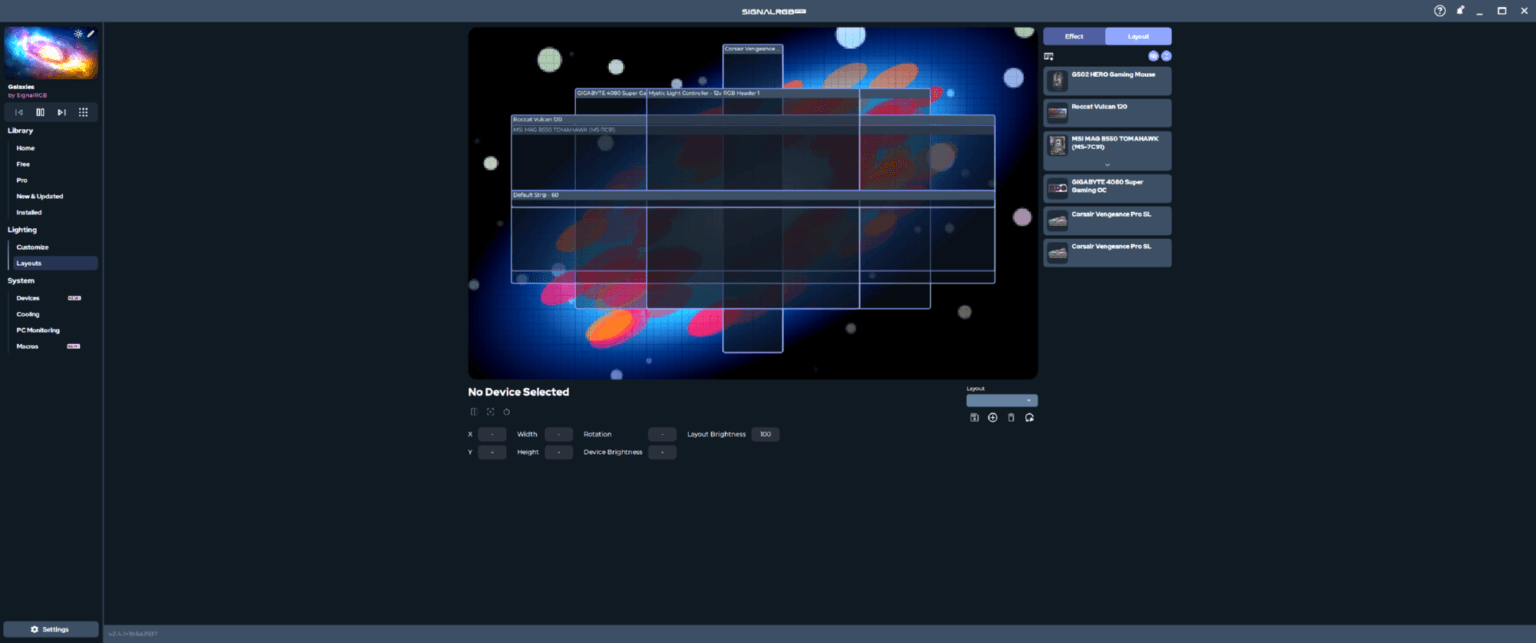Open the effect playlist grid icon
Viewport: 1536px width, 643px height.
pos(83,112)
